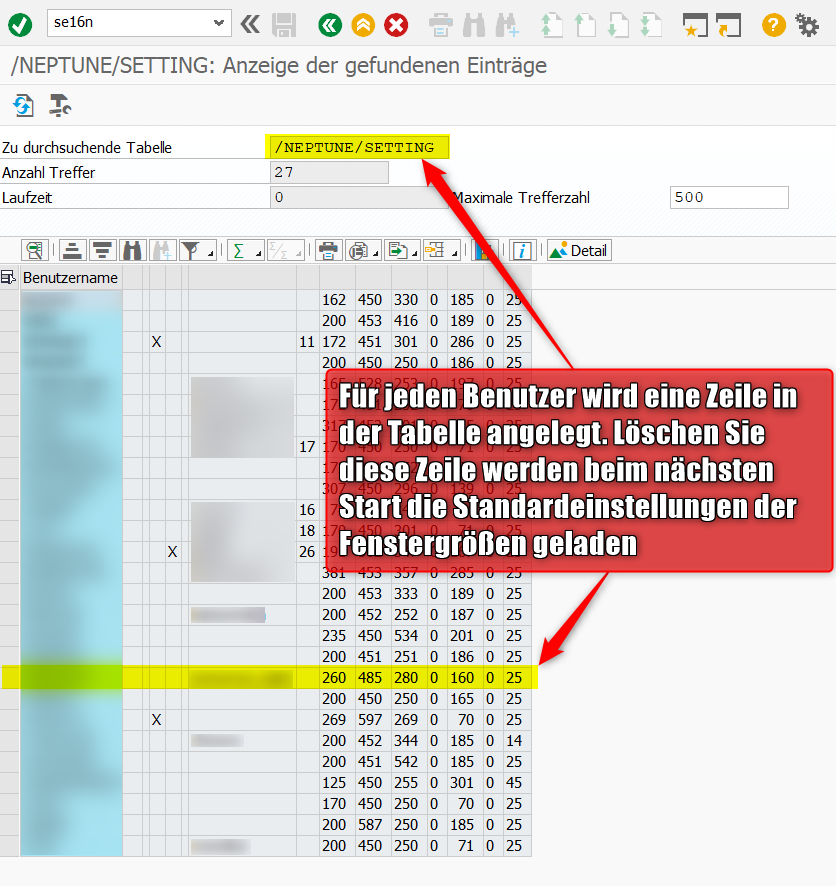Click the X flag in the 172 row
This screenshot has height=886, width=836.
pos(156,341)
